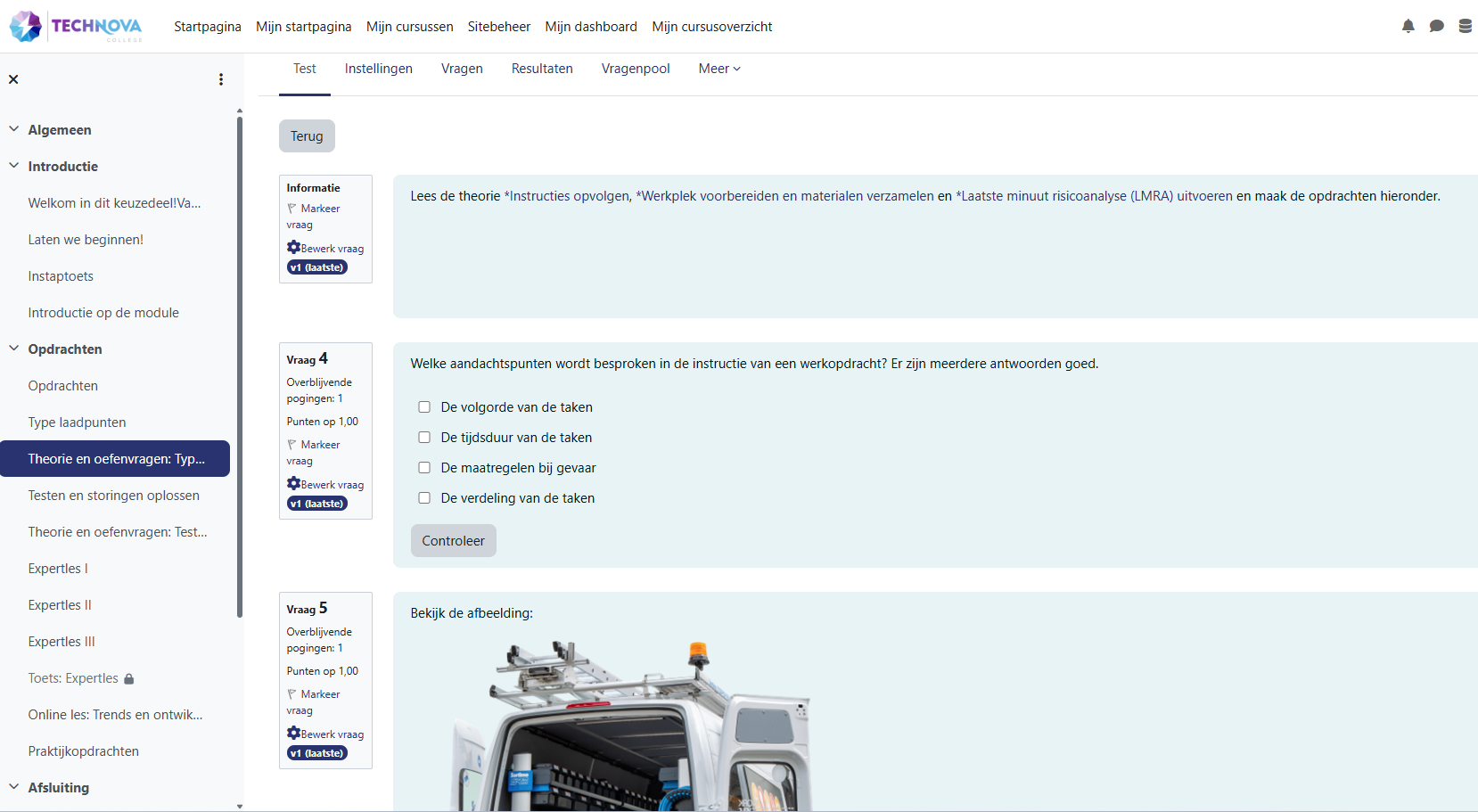The height and width of the screenshot is (812, 1478).
Task: Click the flag icon to mark Vraag 5
Action: (x=291, y=693)
